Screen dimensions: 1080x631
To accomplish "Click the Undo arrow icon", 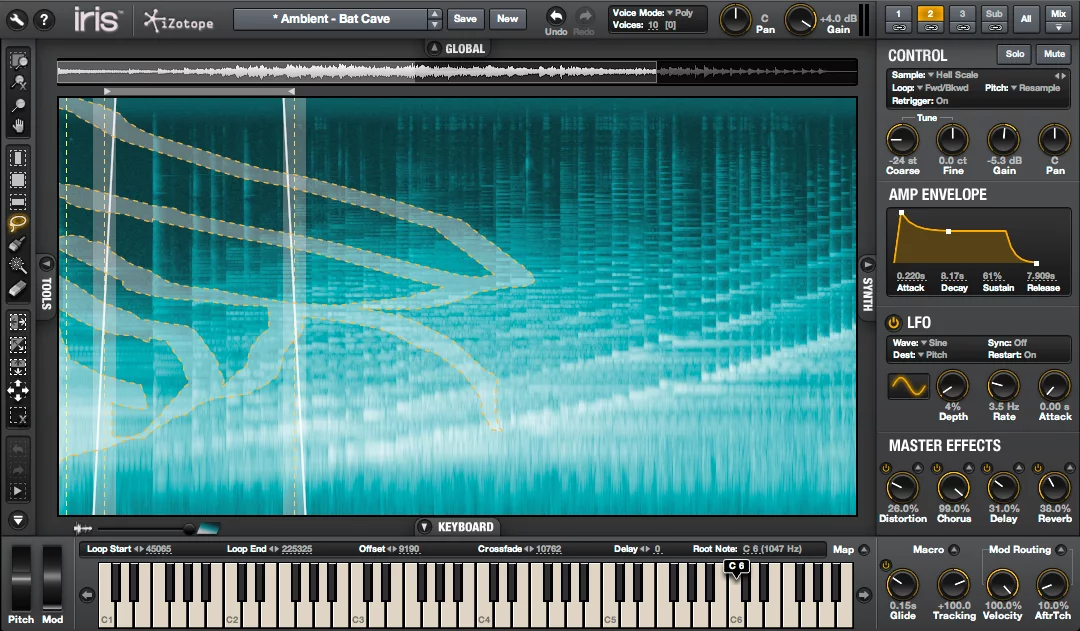I will [556, 15].
